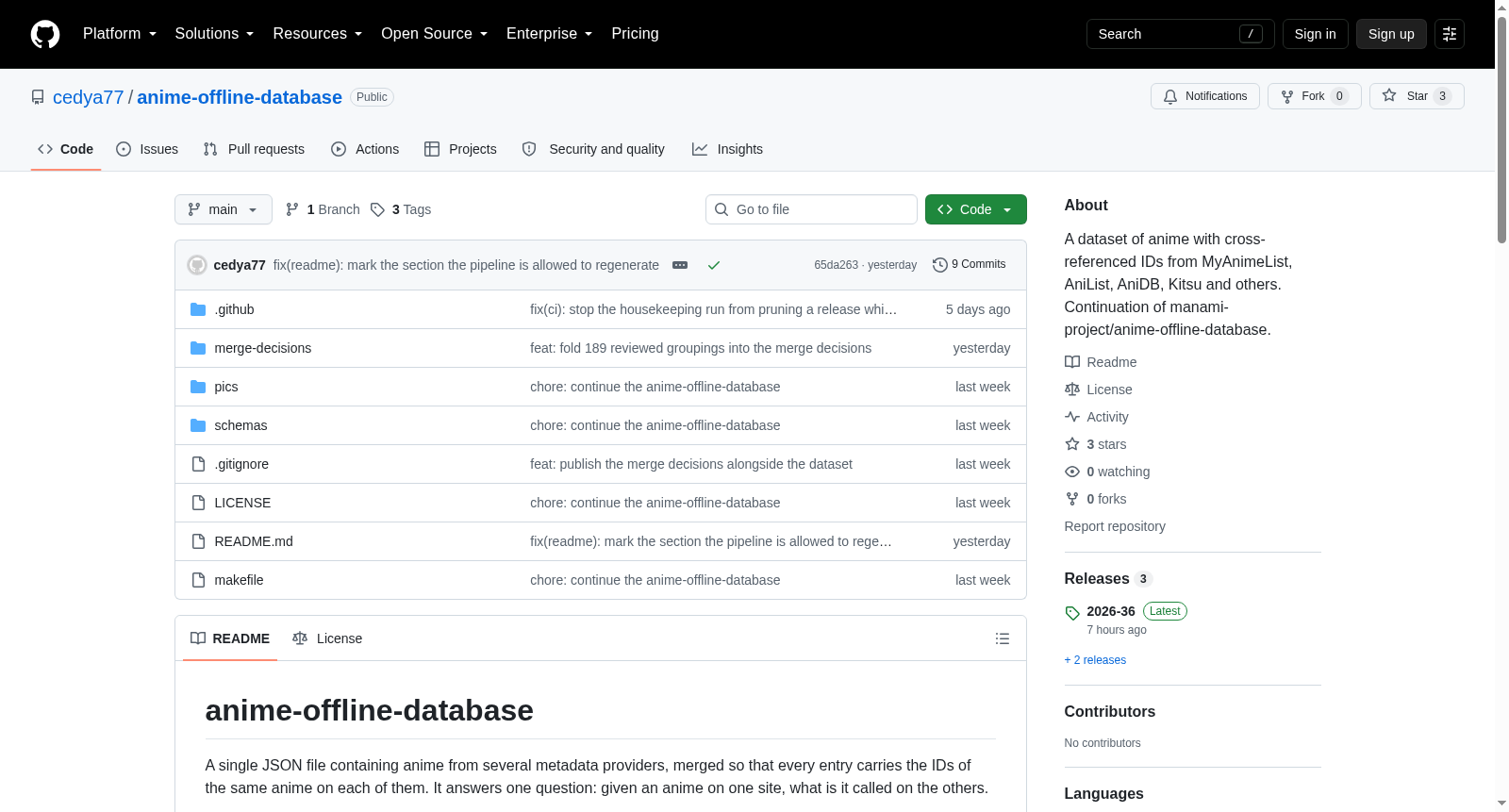Switch to the Insights tab

(727, 149)
